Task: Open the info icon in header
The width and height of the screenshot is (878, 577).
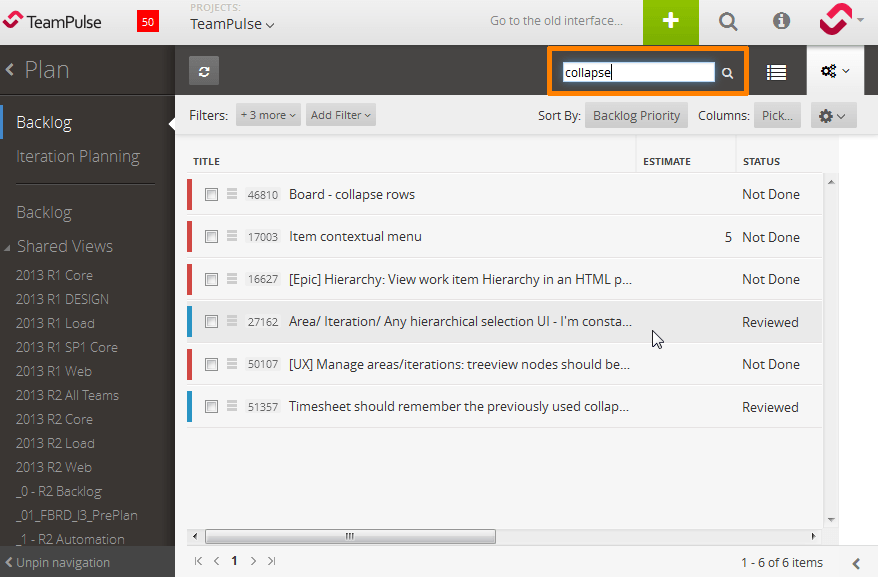Action: [x=781, y=21]
